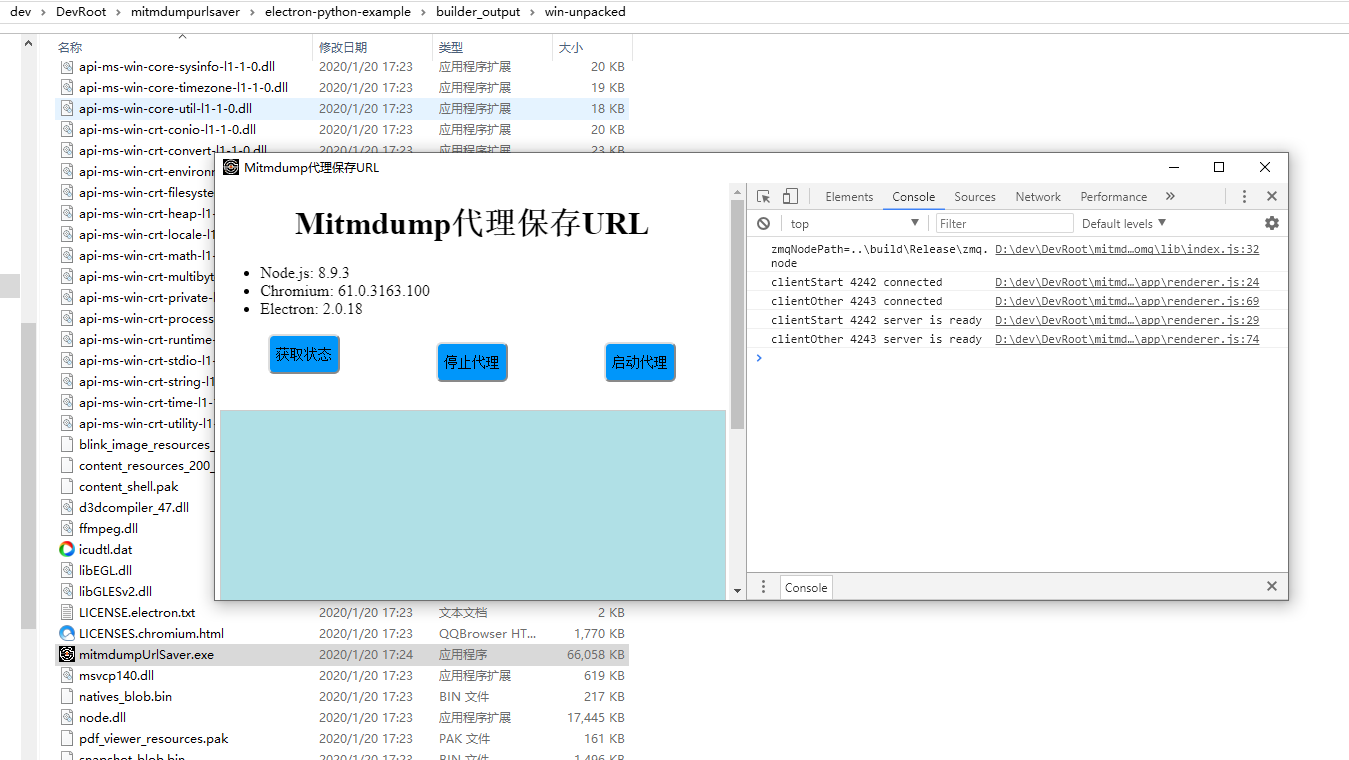Focus the console Filter input field

pyautogui.click(x=1004, y=224)
